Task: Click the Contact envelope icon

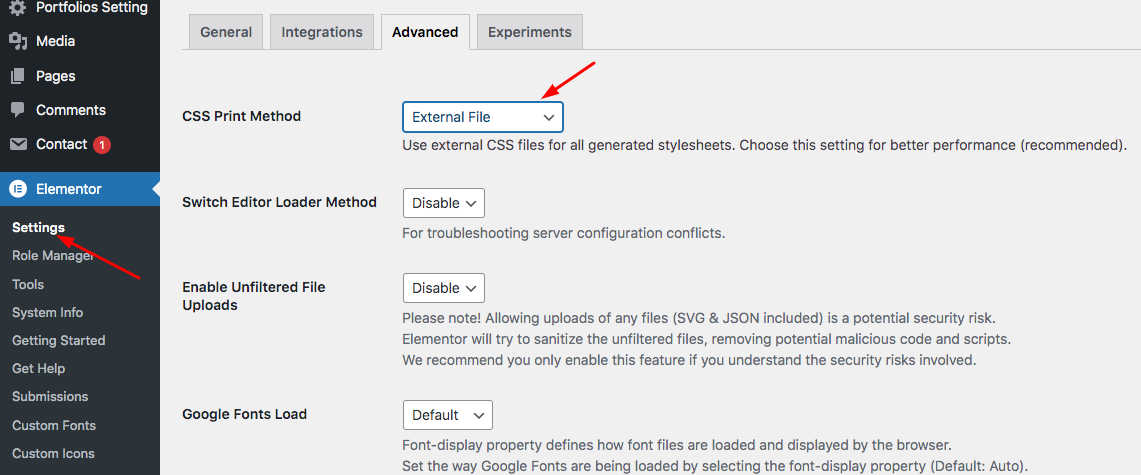Action: pos(18,144)
